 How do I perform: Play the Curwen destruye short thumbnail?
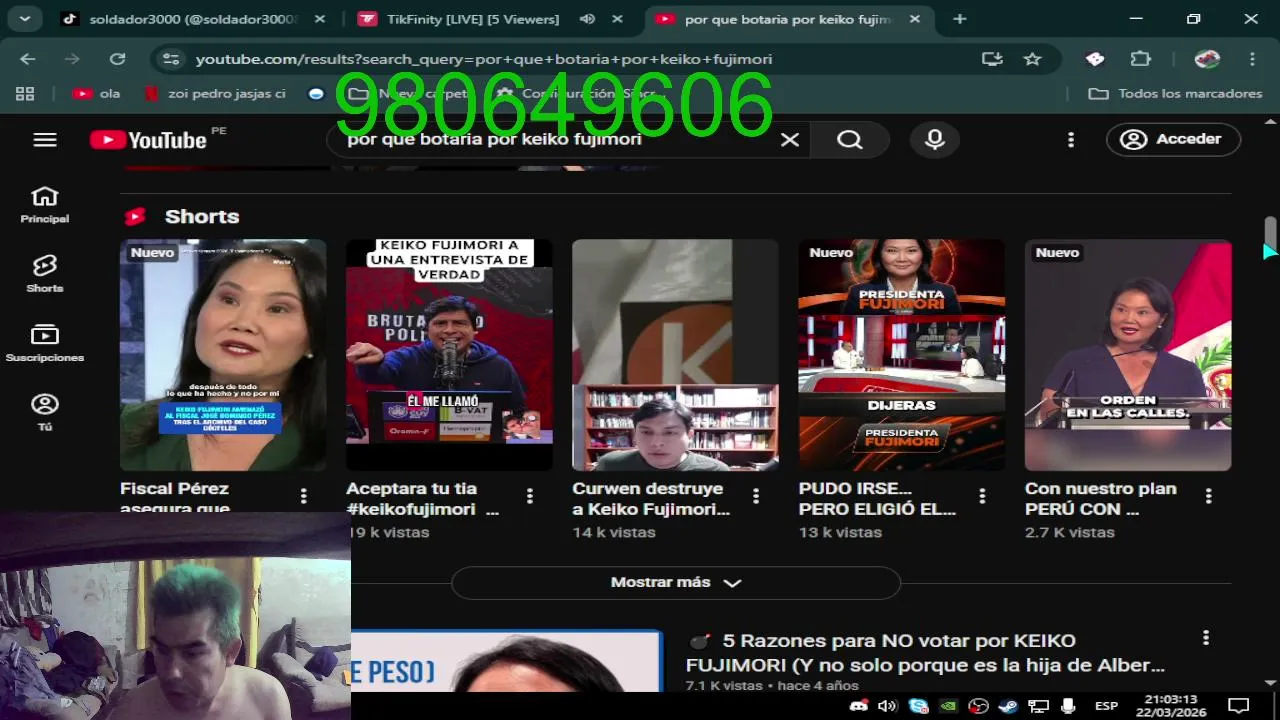(675, 355)
